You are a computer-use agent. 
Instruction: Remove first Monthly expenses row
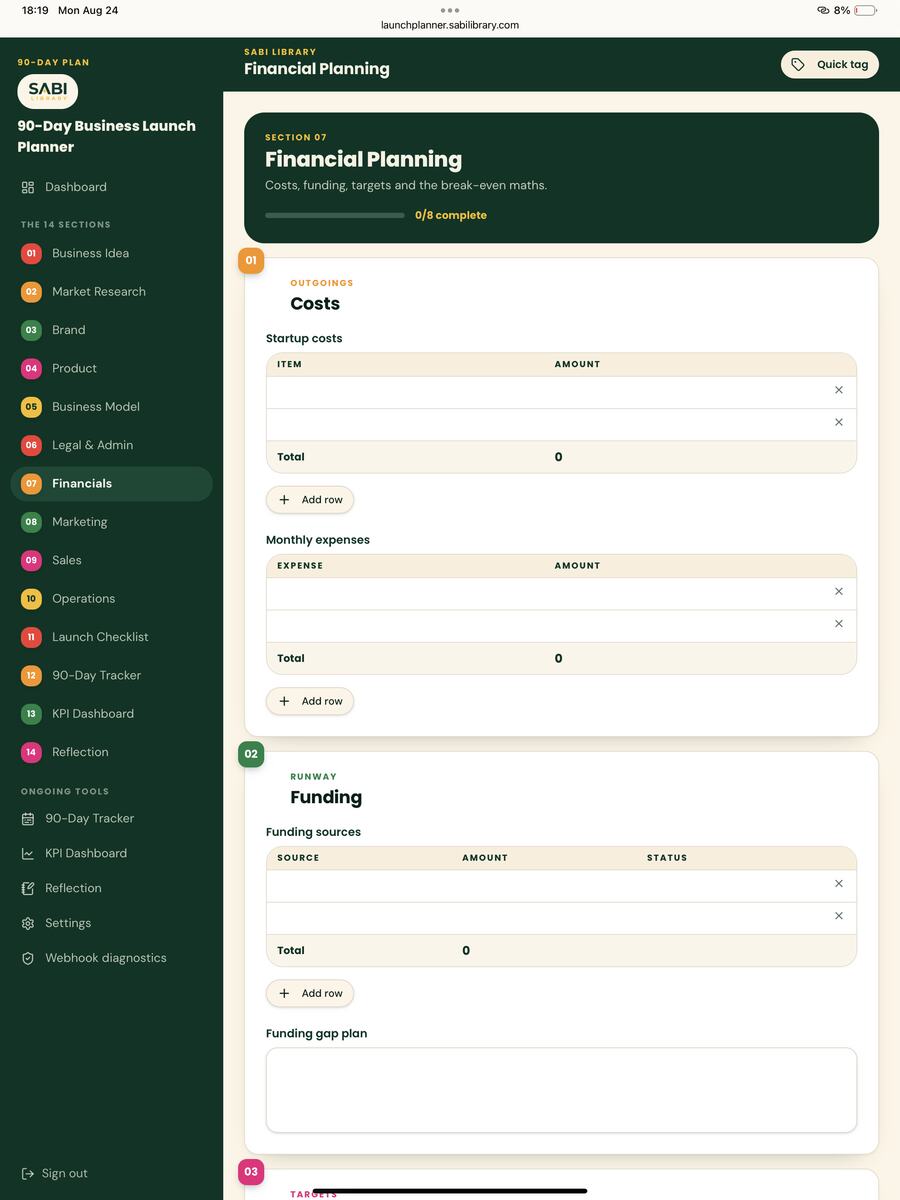(839, 592)
